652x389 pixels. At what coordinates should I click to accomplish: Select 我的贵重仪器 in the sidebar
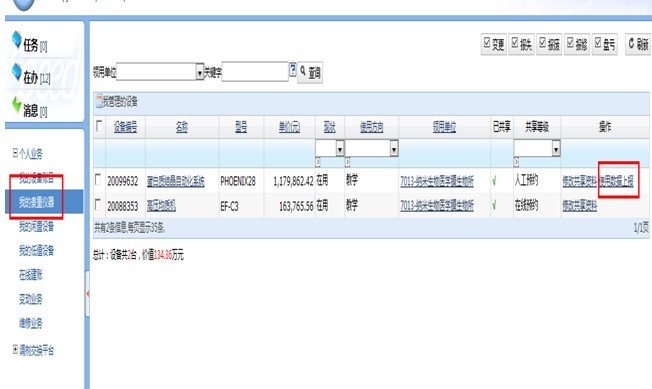click(37, 202)
